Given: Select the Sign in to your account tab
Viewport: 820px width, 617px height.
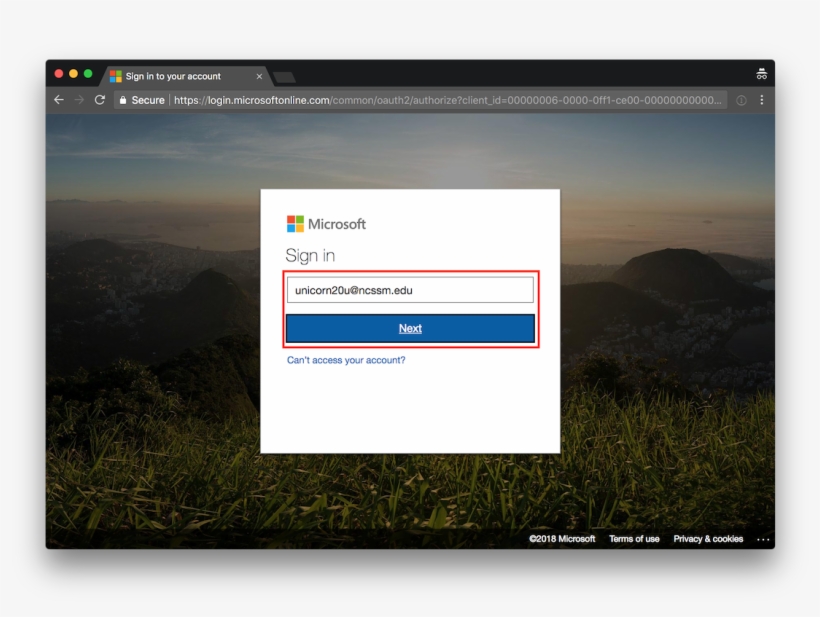Looking at the screenshot, I should (x=180, y=75).
